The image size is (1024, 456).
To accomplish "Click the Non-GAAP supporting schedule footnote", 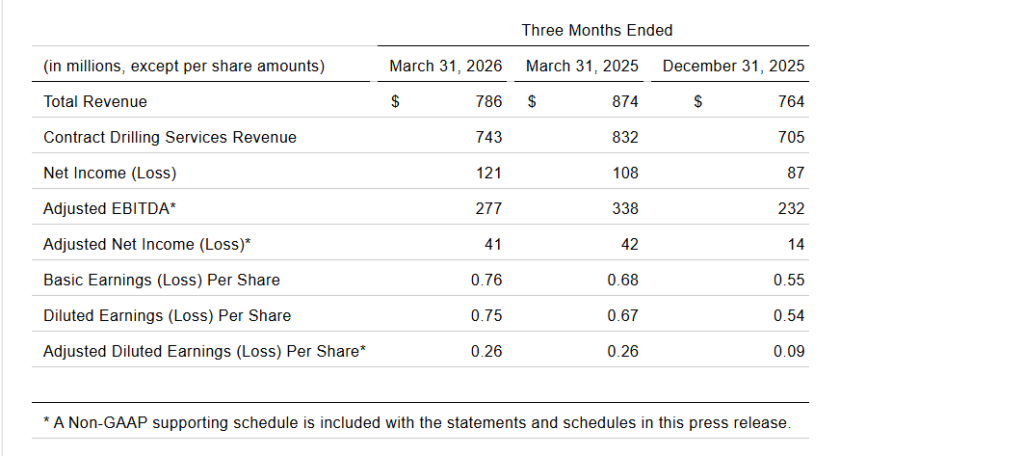I will pyautogui.click(x=417, y=423).
